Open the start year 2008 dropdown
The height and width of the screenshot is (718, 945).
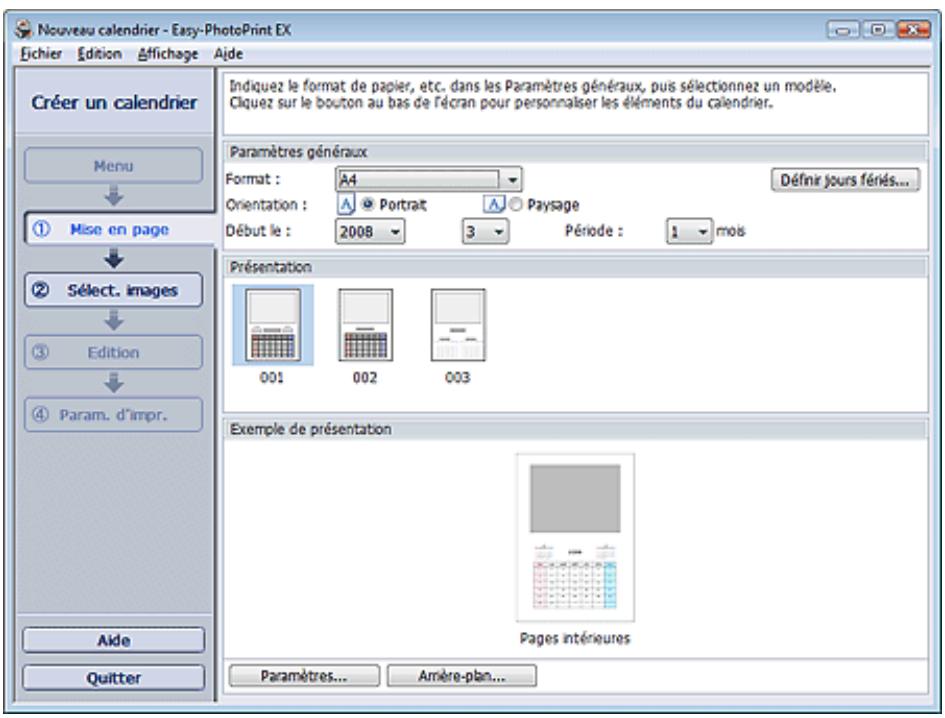pos(369,231)
